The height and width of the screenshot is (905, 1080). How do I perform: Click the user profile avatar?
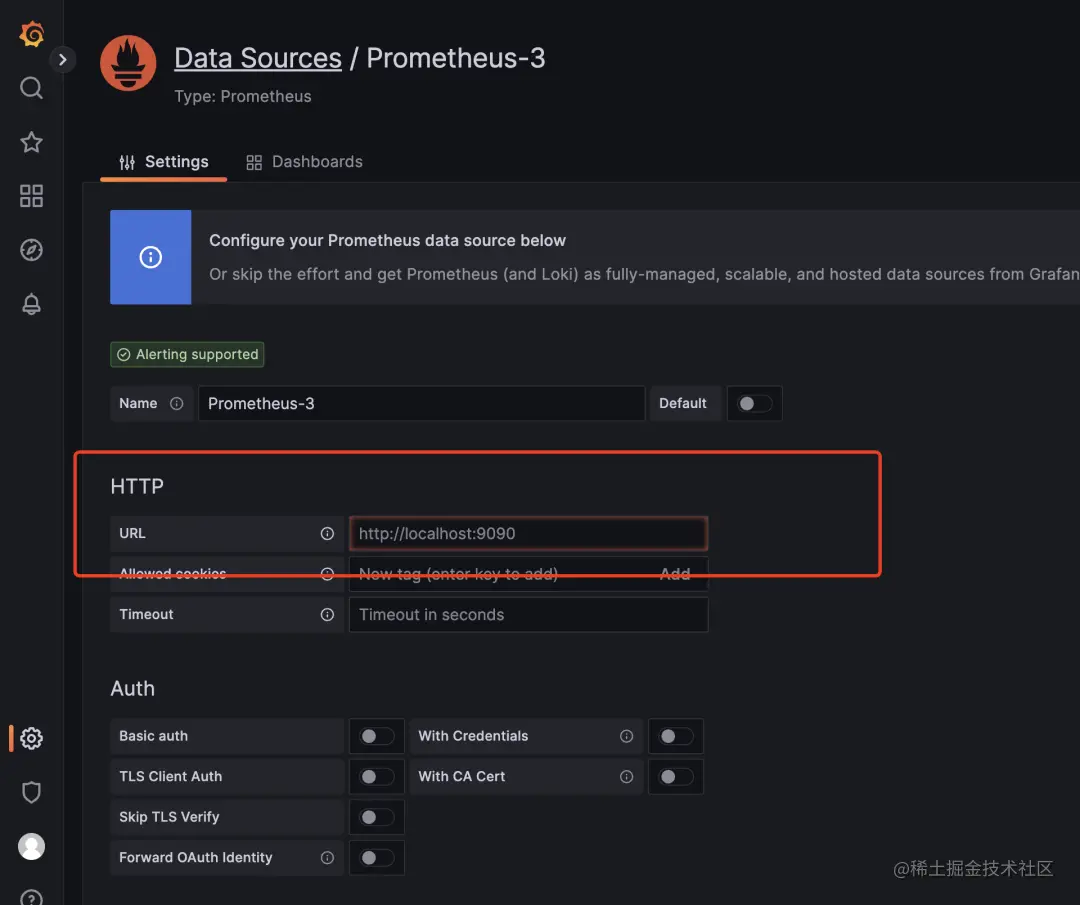[32, 846]
